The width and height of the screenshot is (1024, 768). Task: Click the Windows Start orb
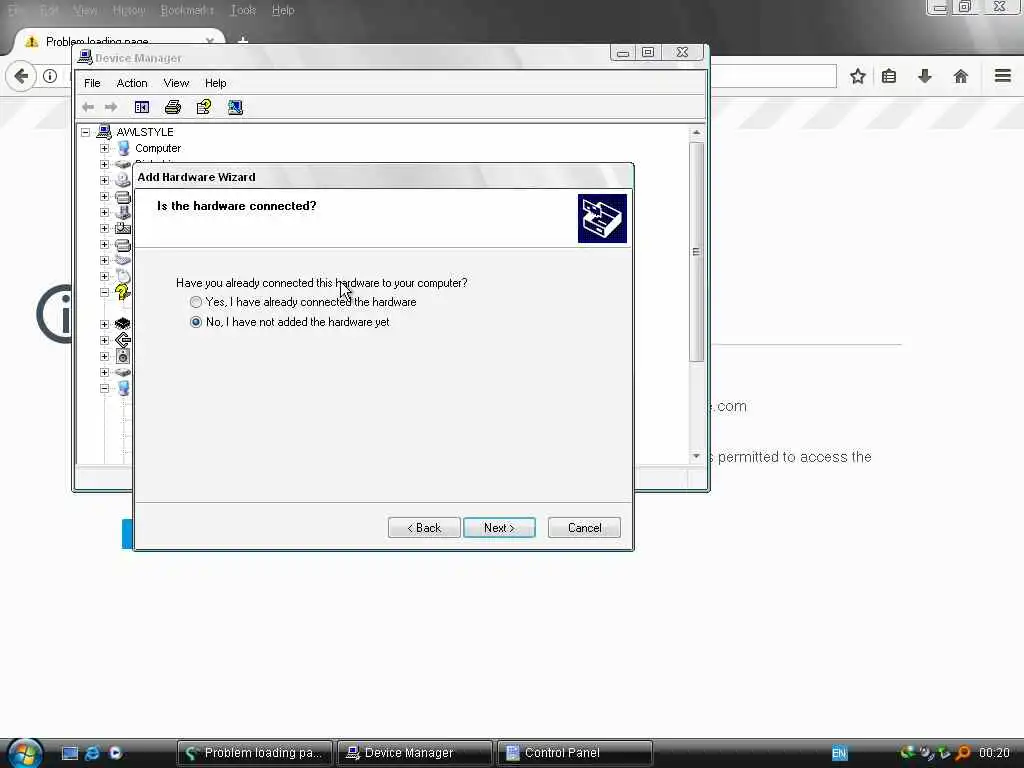[x=25, y=753]
